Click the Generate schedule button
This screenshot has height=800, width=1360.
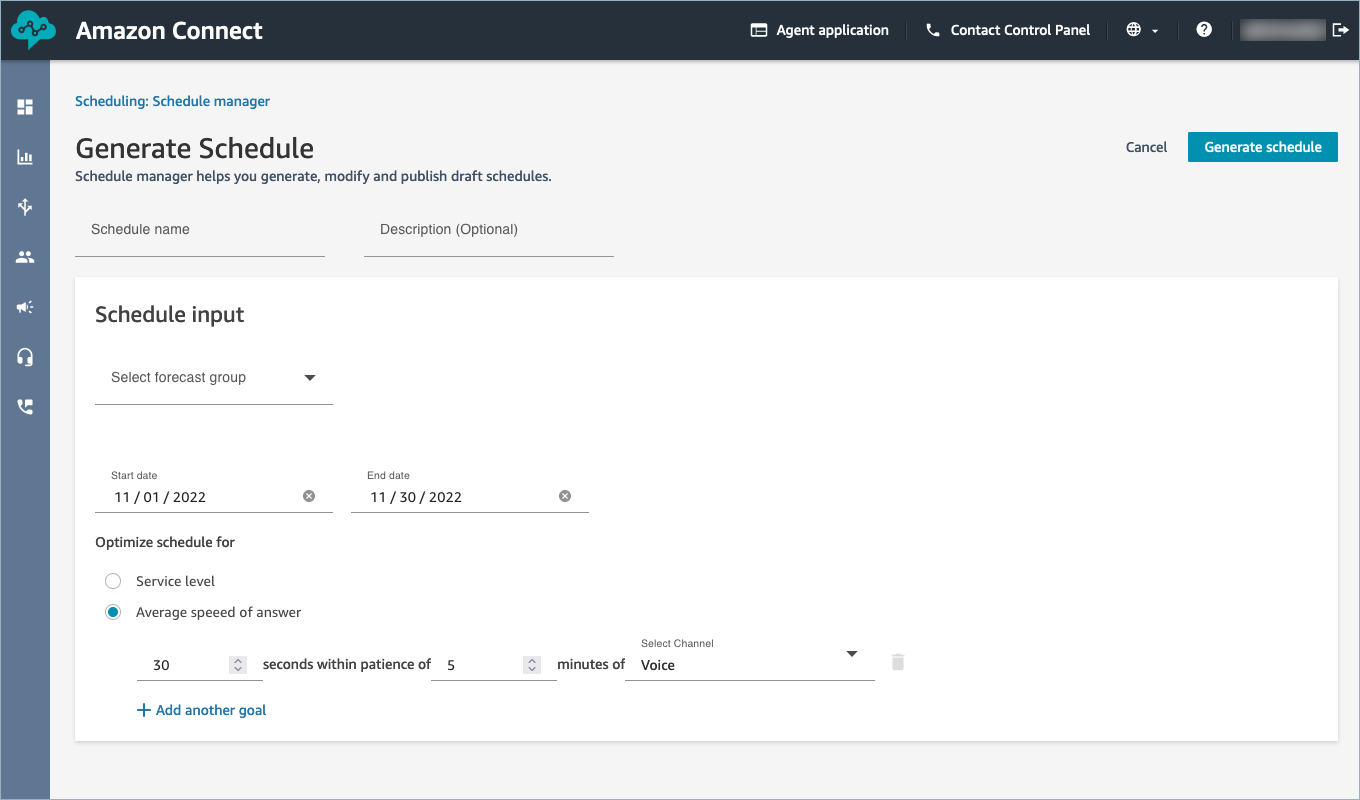pyautogui.click(x=1262, y=146)
